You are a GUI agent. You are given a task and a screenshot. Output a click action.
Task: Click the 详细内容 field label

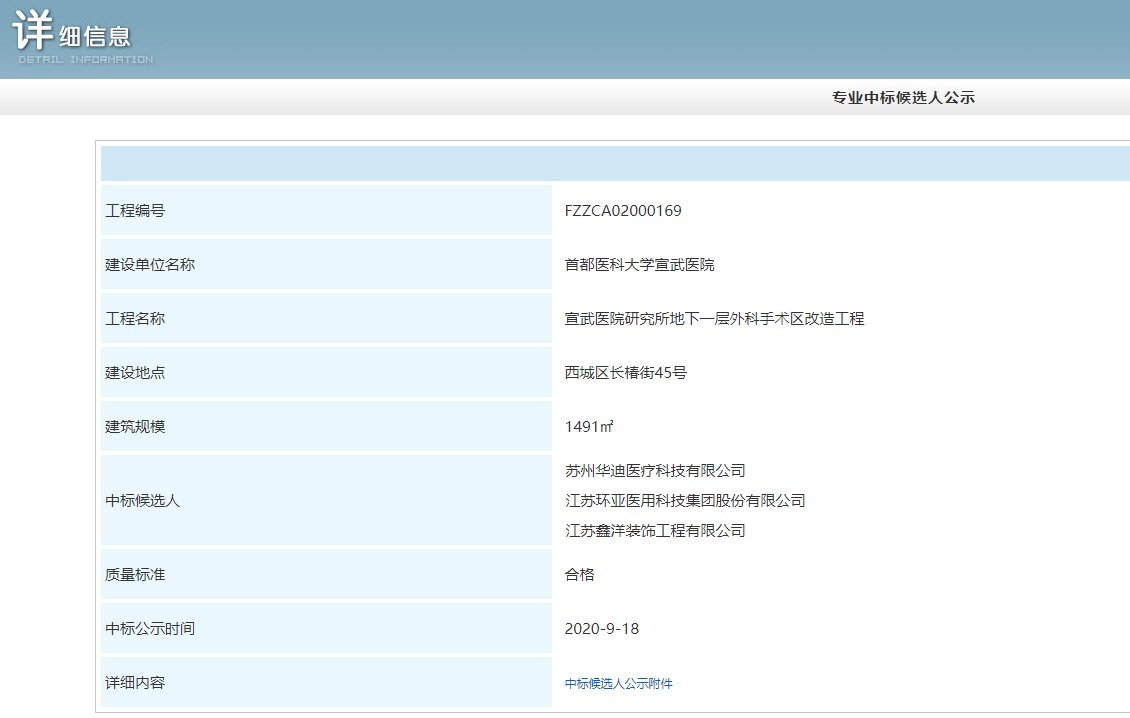tap(135, 683)
